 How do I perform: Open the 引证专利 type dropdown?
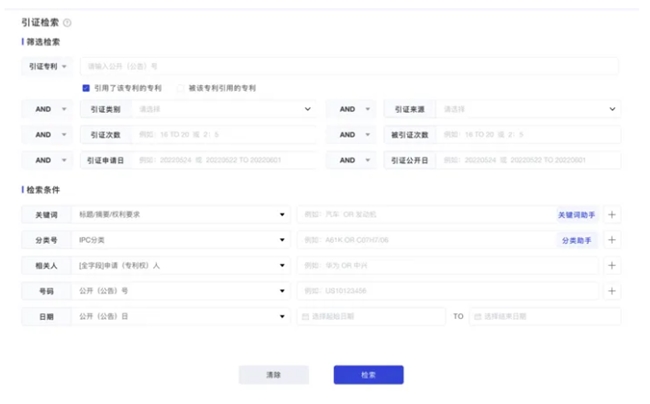[46, 67]
